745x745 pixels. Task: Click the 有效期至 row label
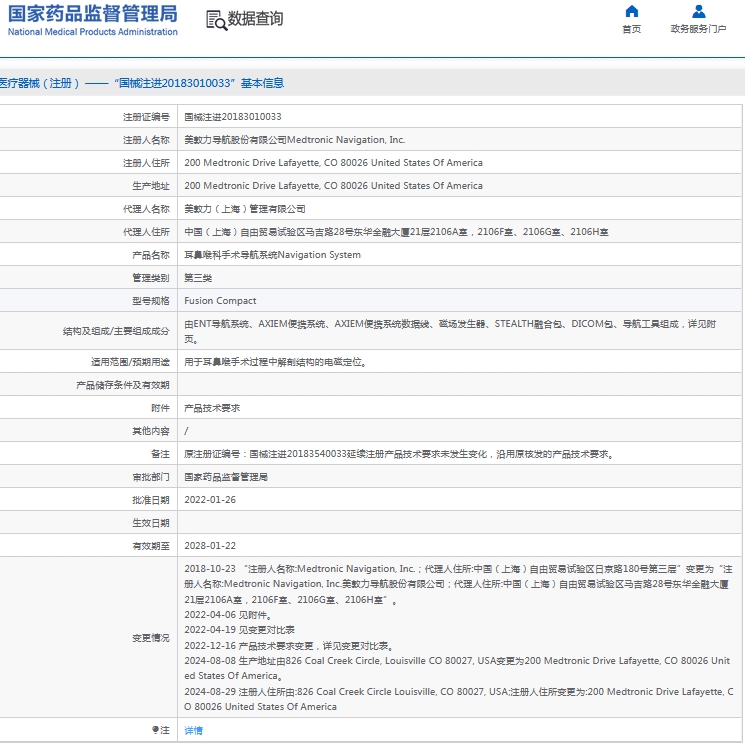tap(151, 546)
